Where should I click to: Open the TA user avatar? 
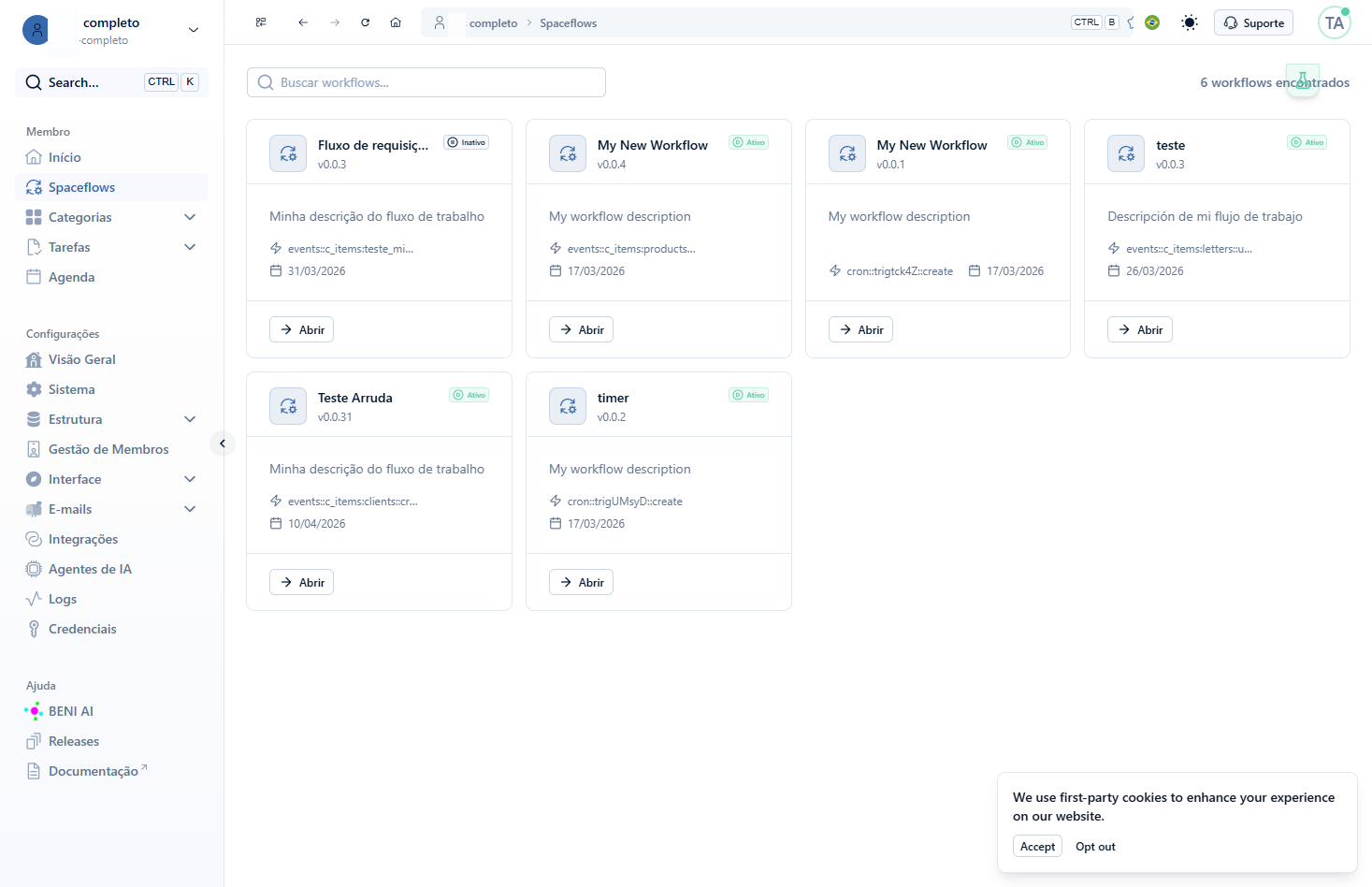click(1335, 22)
